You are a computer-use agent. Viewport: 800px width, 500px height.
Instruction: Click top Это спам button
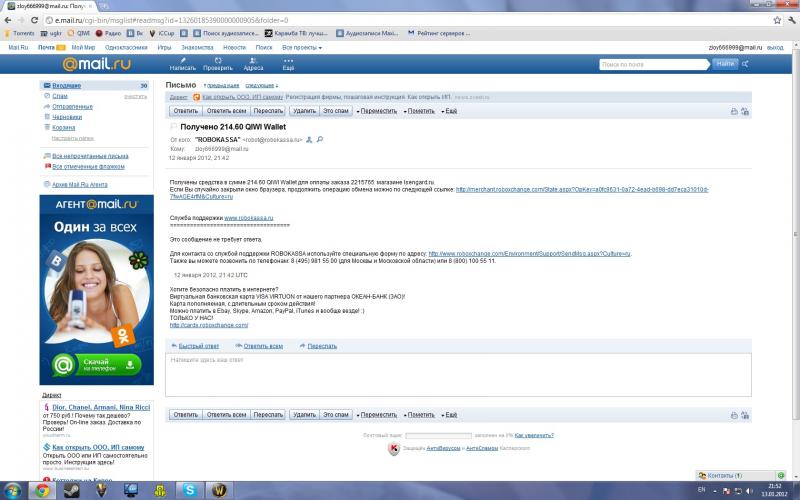pyautogui.click(x=336, y=111)
